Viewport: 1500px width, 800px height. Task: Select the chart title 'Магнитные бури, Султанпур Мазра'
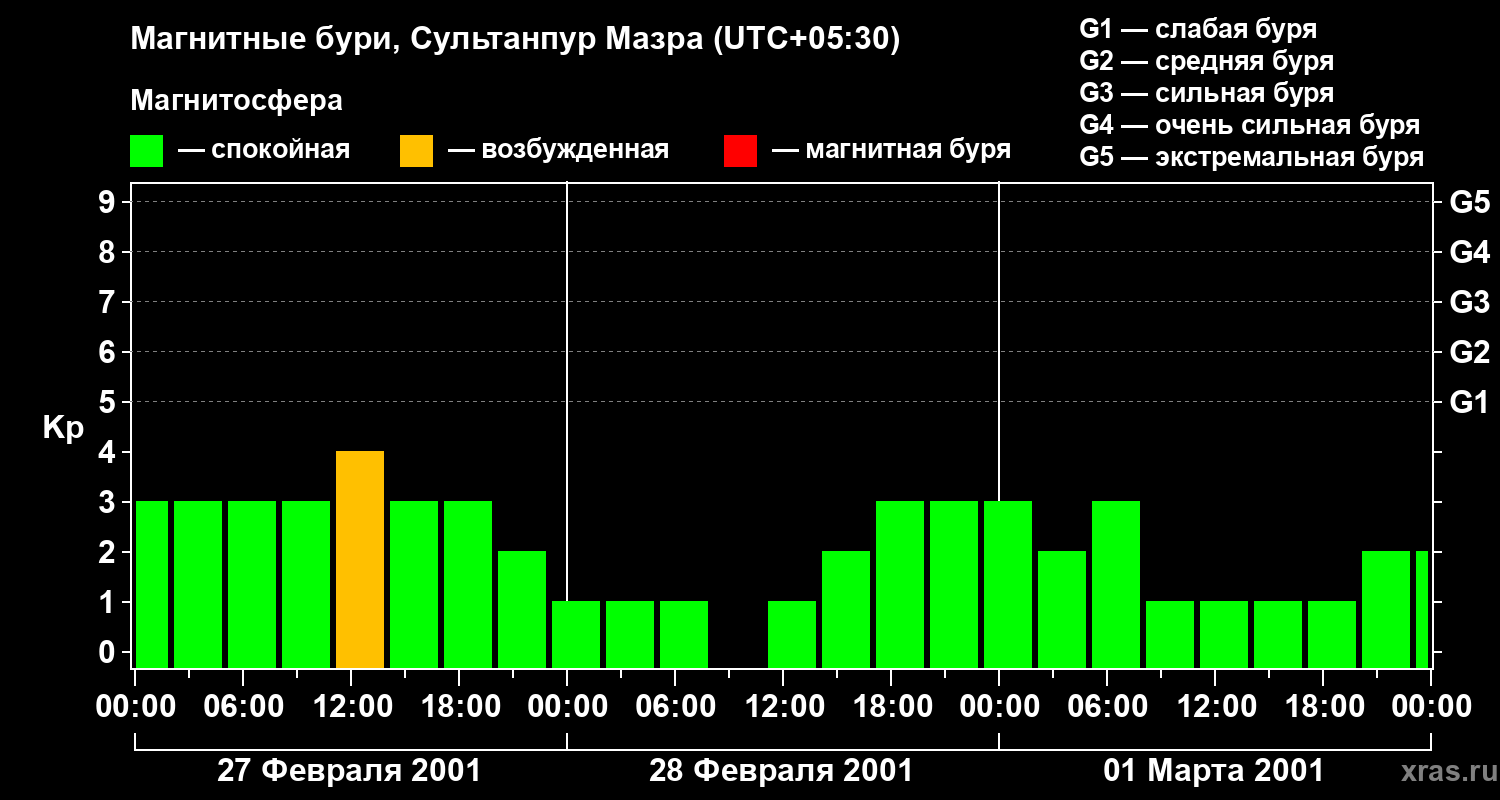click(417, 40)
